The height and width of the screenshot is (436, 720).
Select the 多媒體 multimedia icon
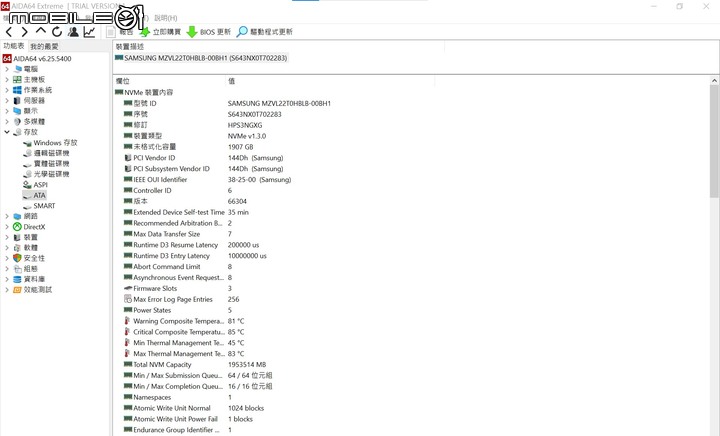pos(17,122)
